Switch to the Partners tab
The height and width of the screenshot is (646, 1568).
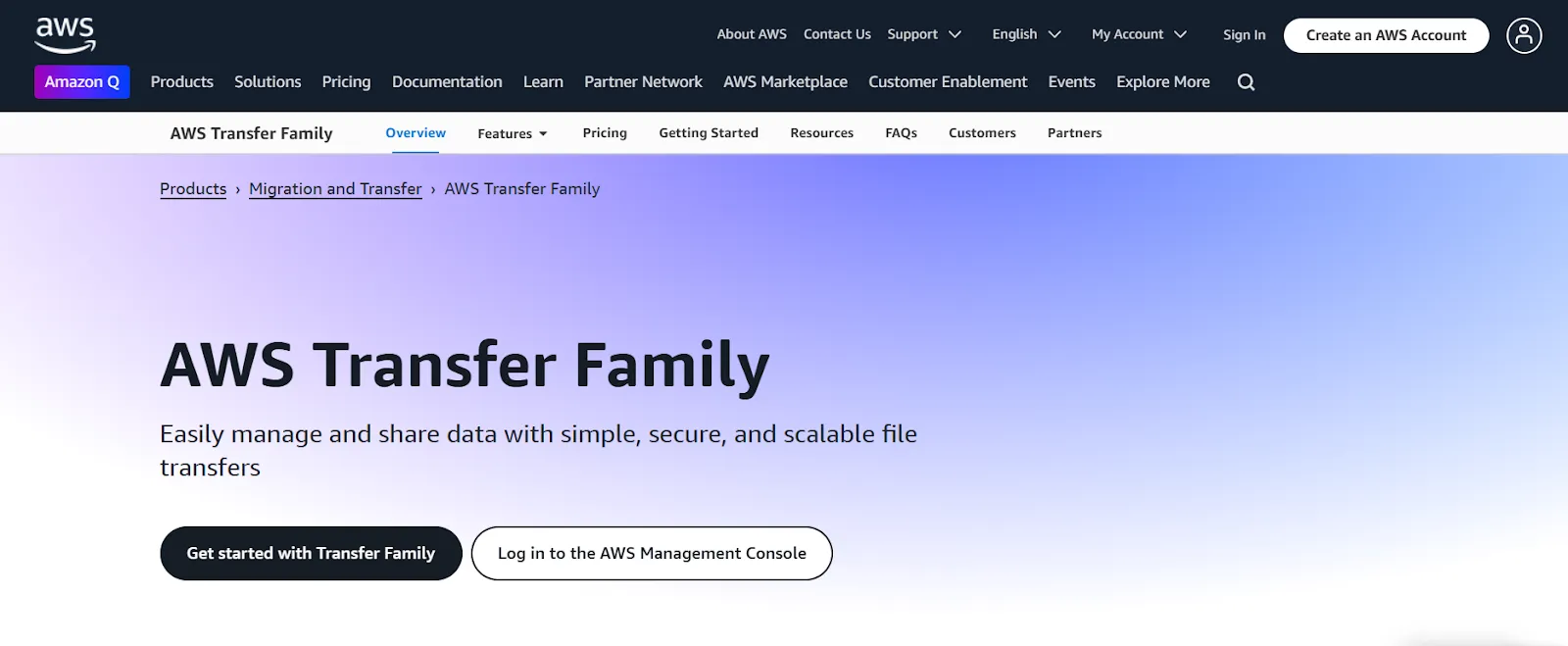1074,133
